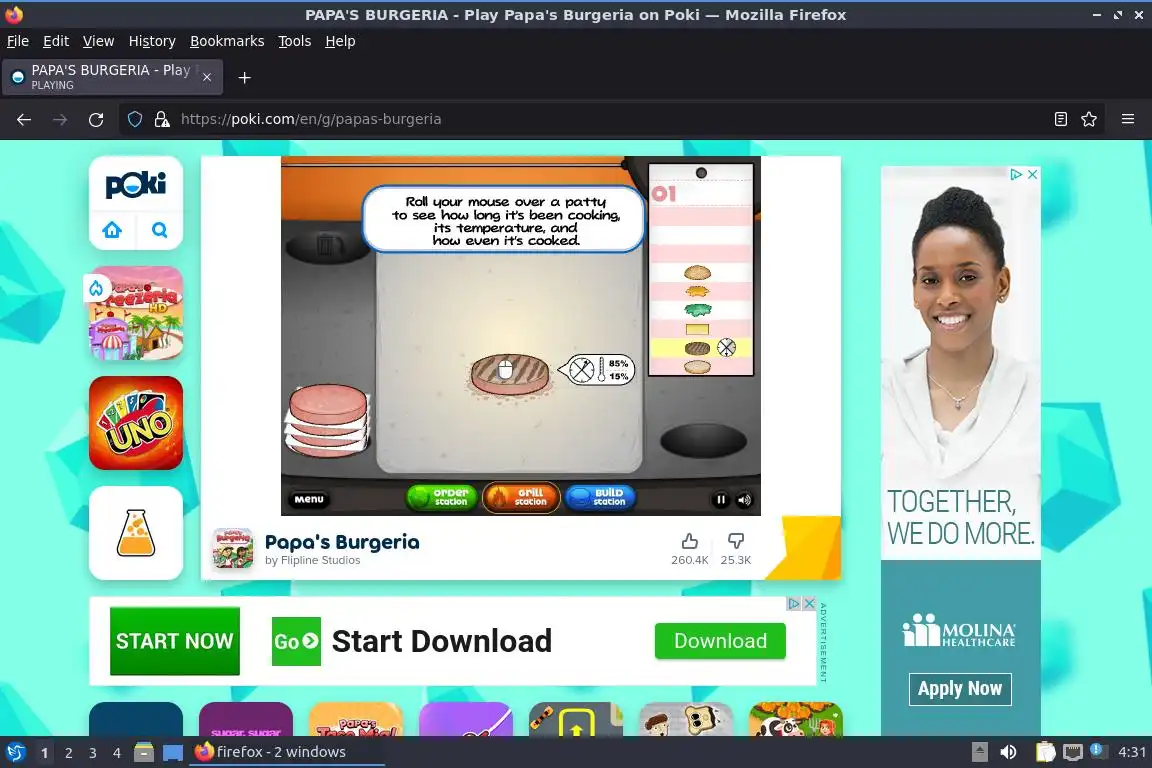Screen dimensions: 1152x768
Task: Pause the game
Action: click(x=721, y=500)
